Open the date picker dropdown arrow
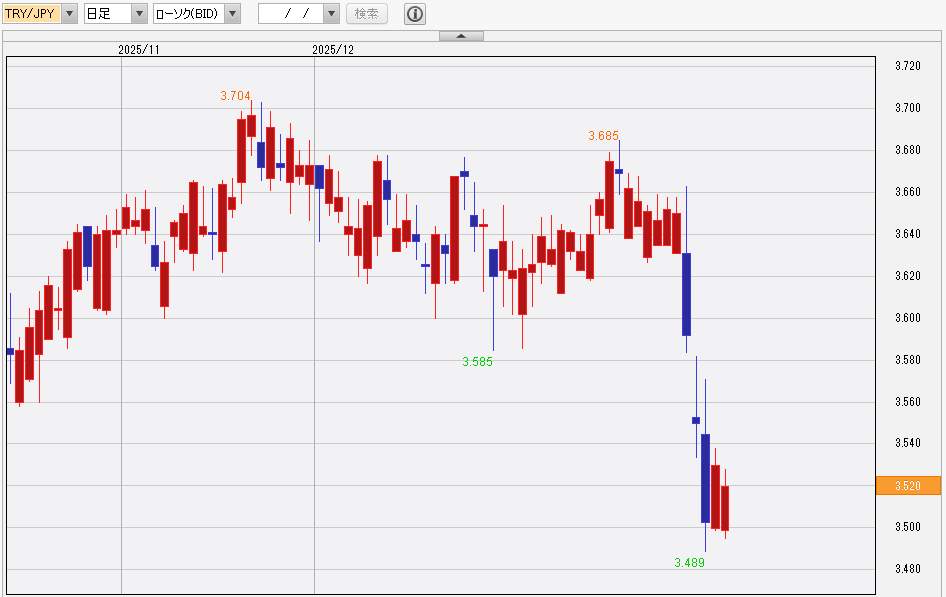The width and height of the screenshot is (946, 597). [332, 13]
